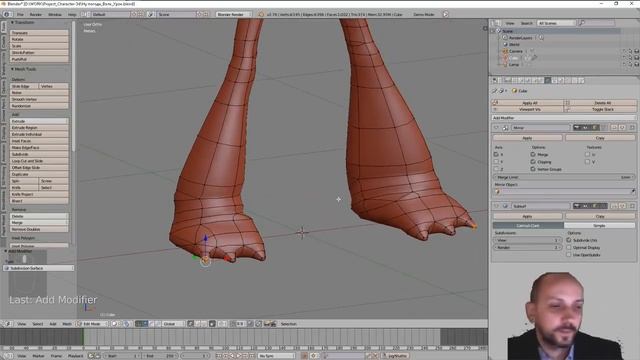This screenshot has height=360, width=640.
Task: Select RenderLayers in the outliner
Action: (x=520, y=38)
